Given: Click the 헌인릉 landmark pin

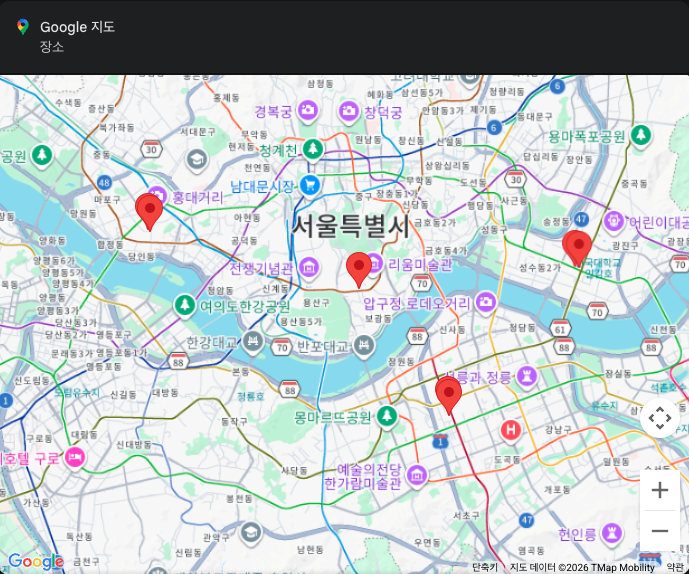Looking at the screenshot, I should click(x=612, y=533).
